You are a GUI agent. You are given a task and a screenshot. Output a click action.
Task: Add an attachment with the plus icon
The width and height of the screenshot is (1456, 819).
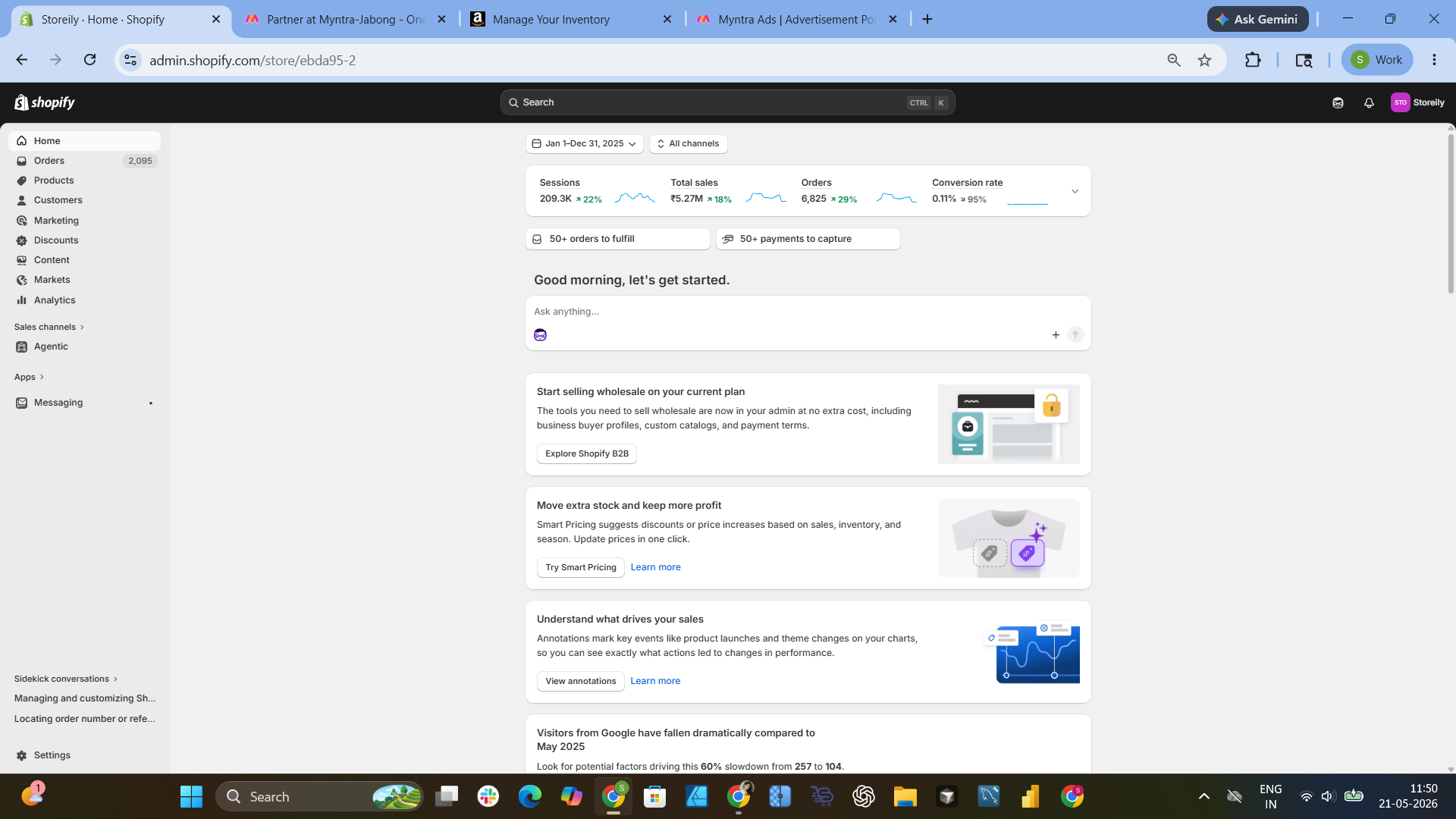pos(1056,334)
